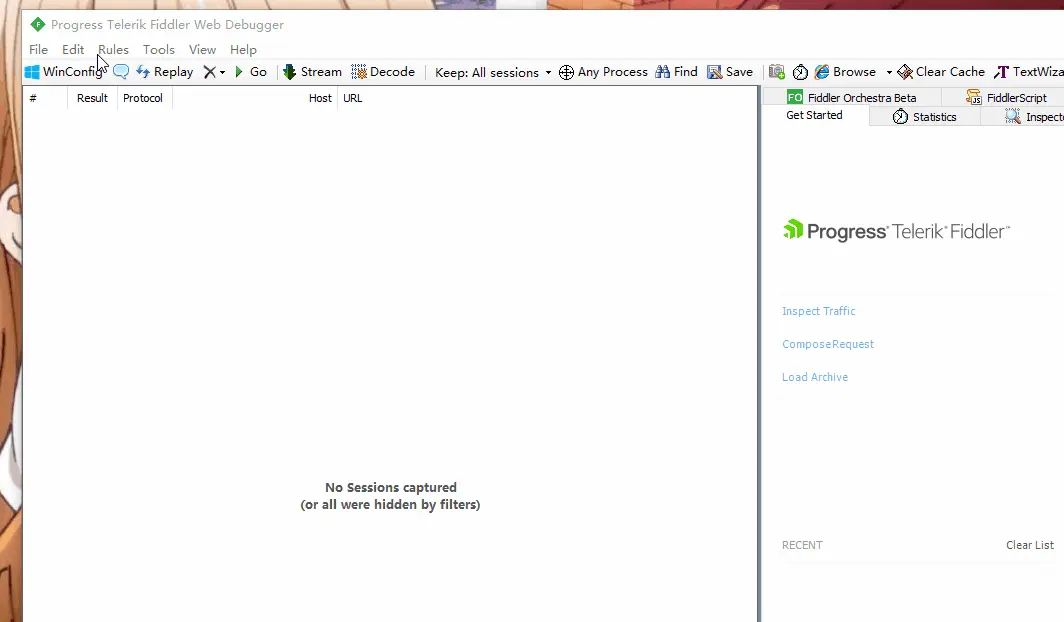
Task: Click the Clear Cache button
Action: [940, 72]
